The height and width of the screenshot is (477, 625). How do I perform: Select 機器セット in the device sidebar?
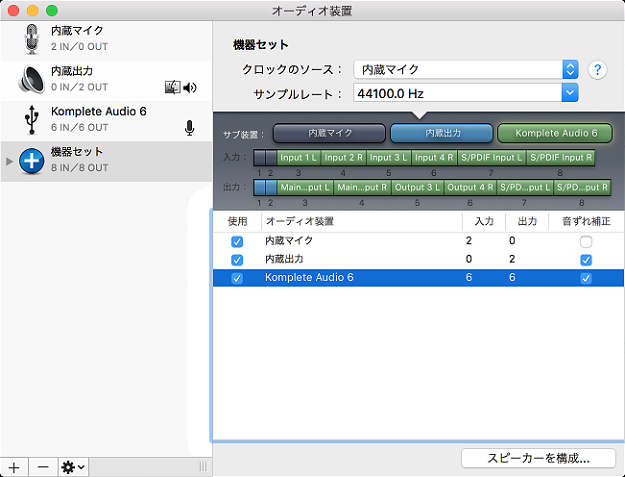tap(106, 161)
